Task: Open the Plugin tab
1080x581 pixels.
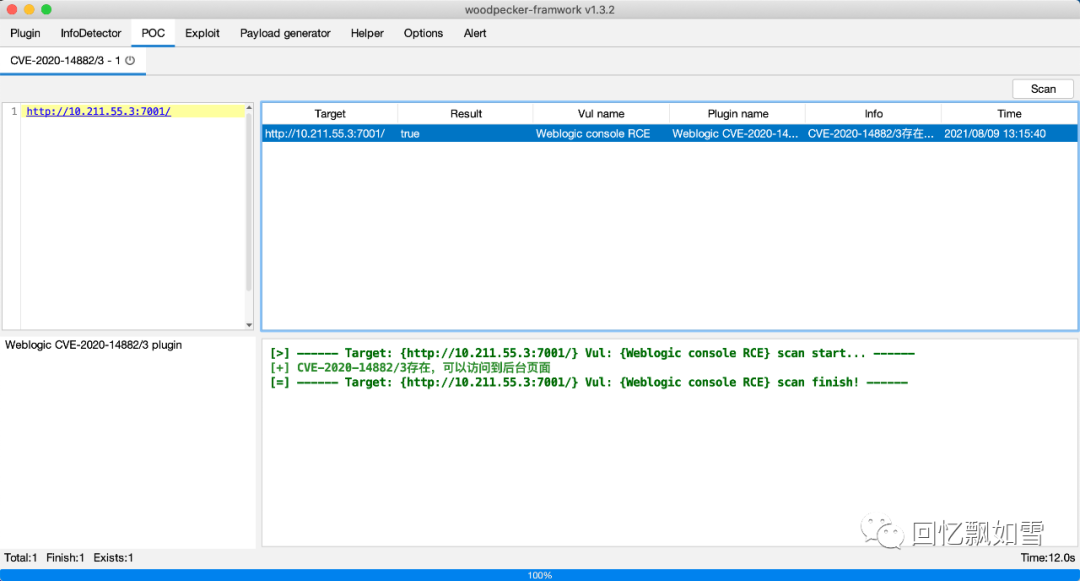Action: [25, 33]
